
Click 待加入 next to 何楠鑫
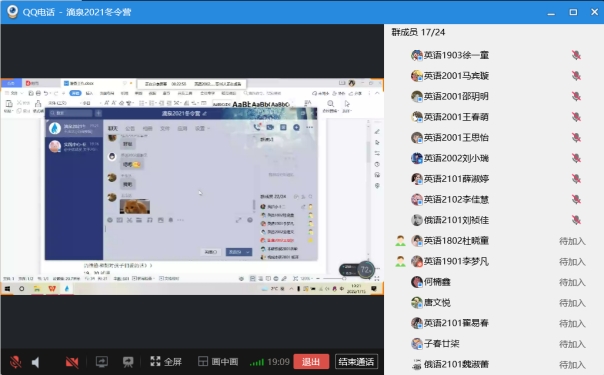(572, 282)
